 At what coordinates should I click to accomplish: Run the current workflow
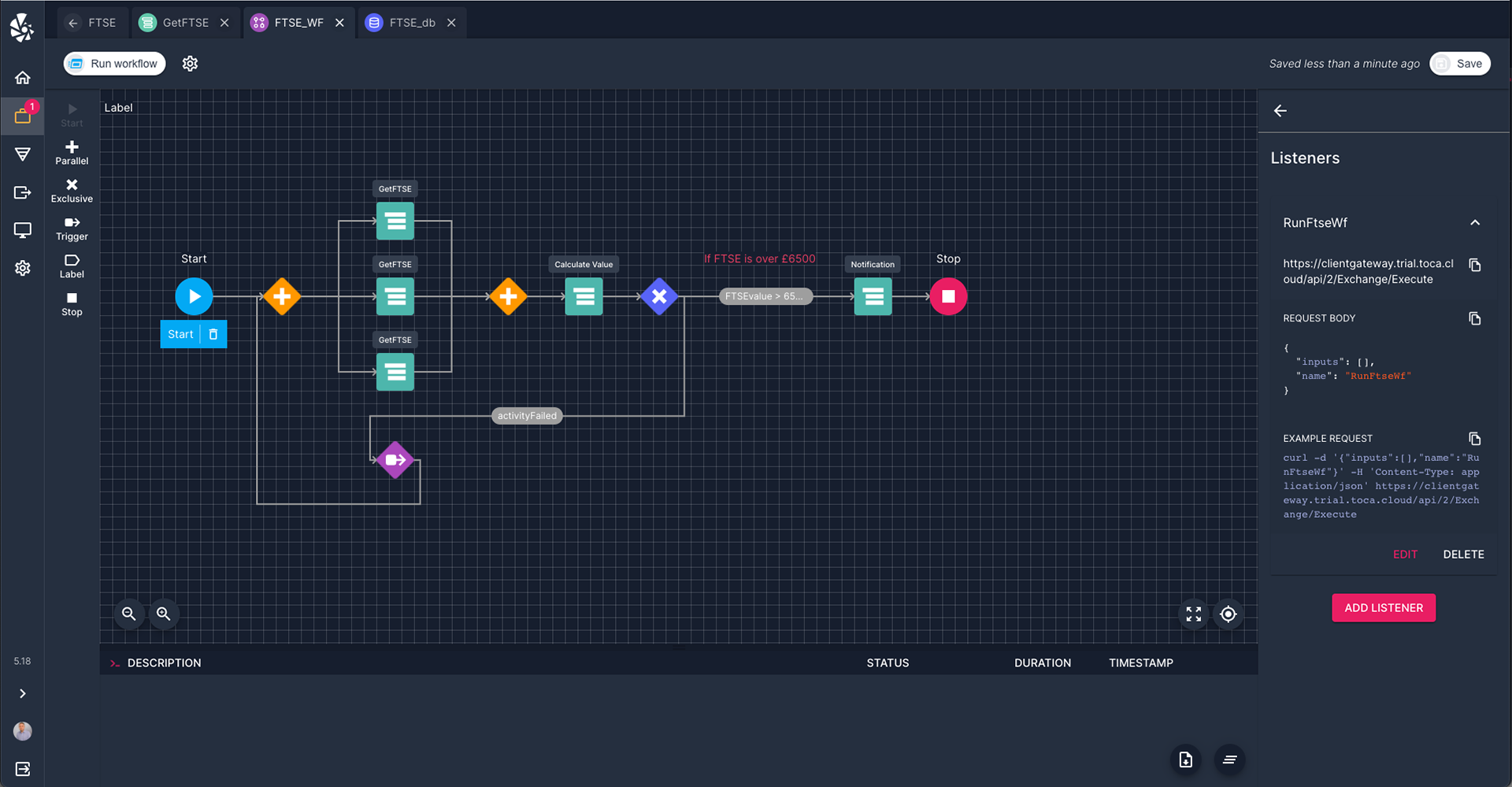[x=113, y=64]
